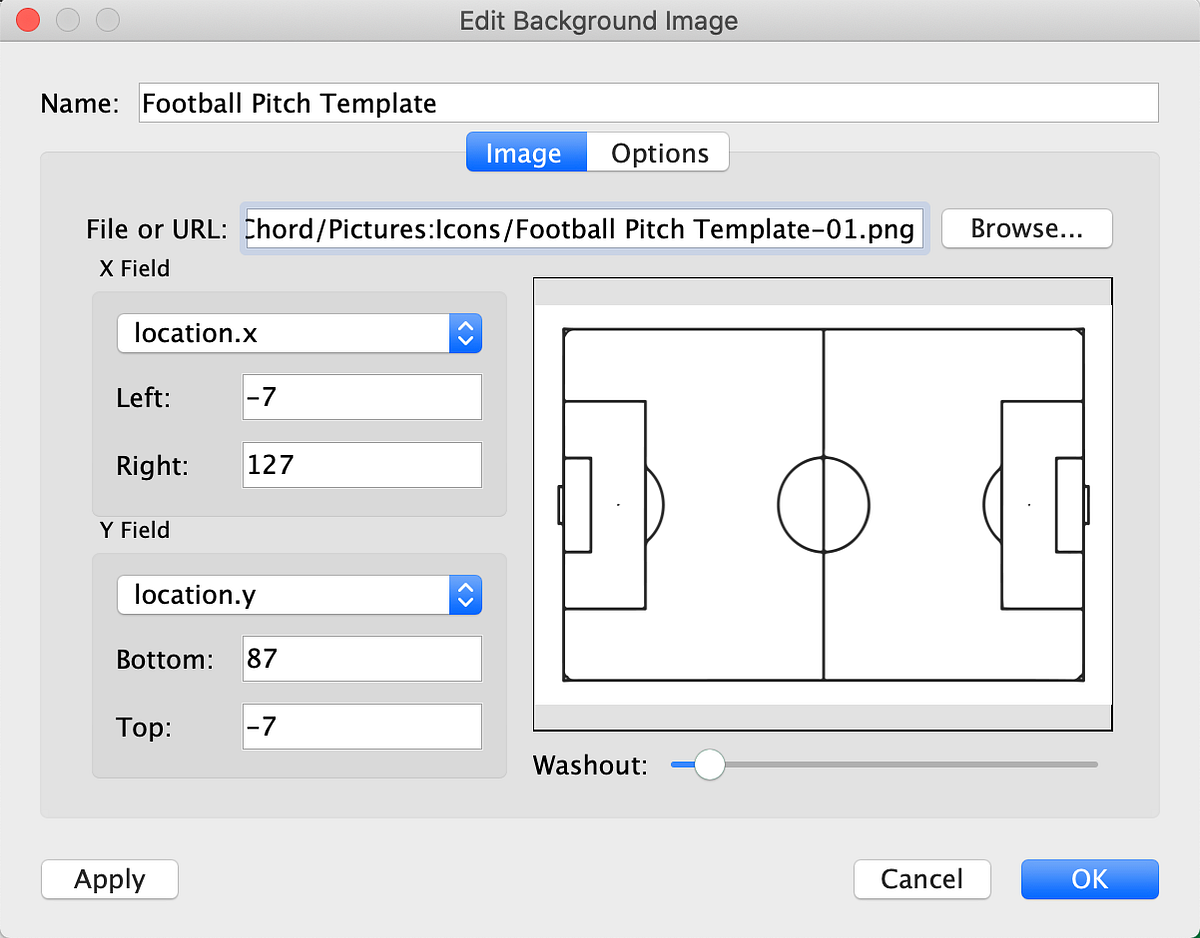Click the Y Field stepper arrows
Viewport: 1200px width, 938px height.
[465, 594]
